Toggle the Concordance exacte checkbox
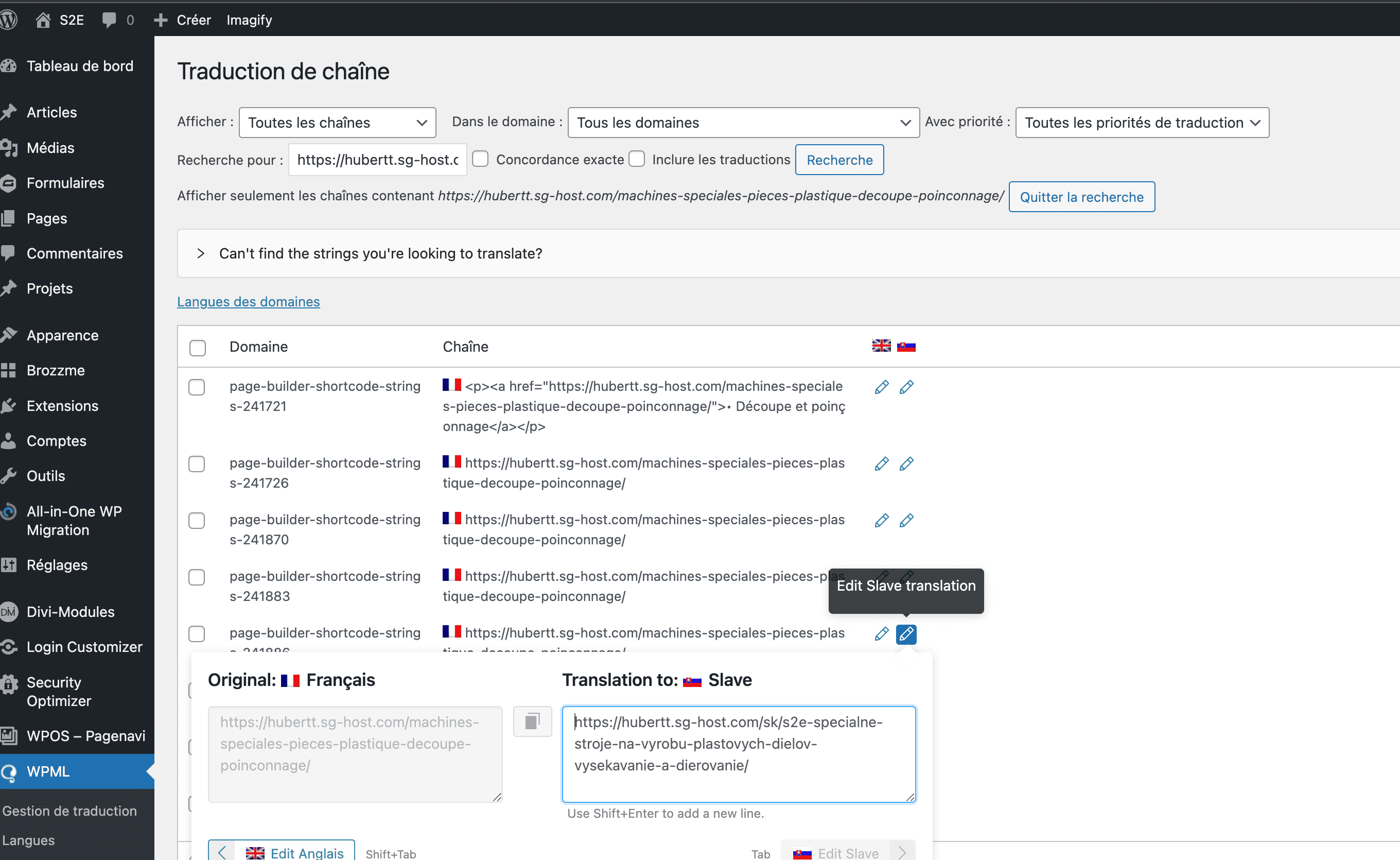1400x860 pixels. point(480,159)
